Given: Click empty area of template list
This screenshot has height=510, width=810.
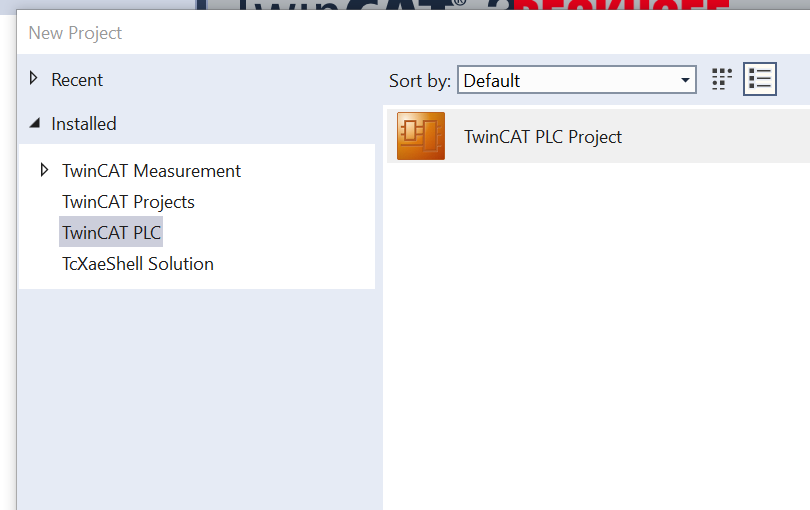Looking at the screenshot, I should tap(596, 330).
